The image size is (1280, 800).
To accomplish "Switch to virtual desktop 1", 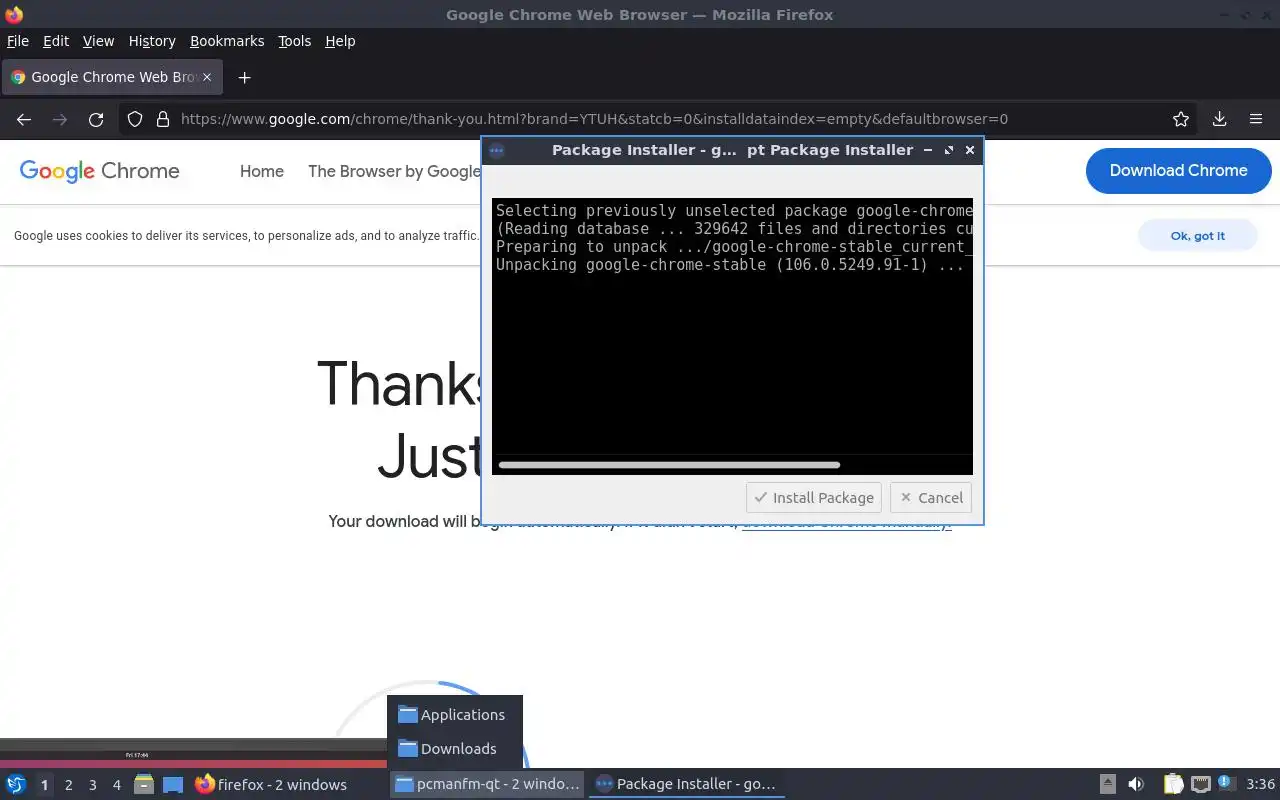I will [44, 785].
